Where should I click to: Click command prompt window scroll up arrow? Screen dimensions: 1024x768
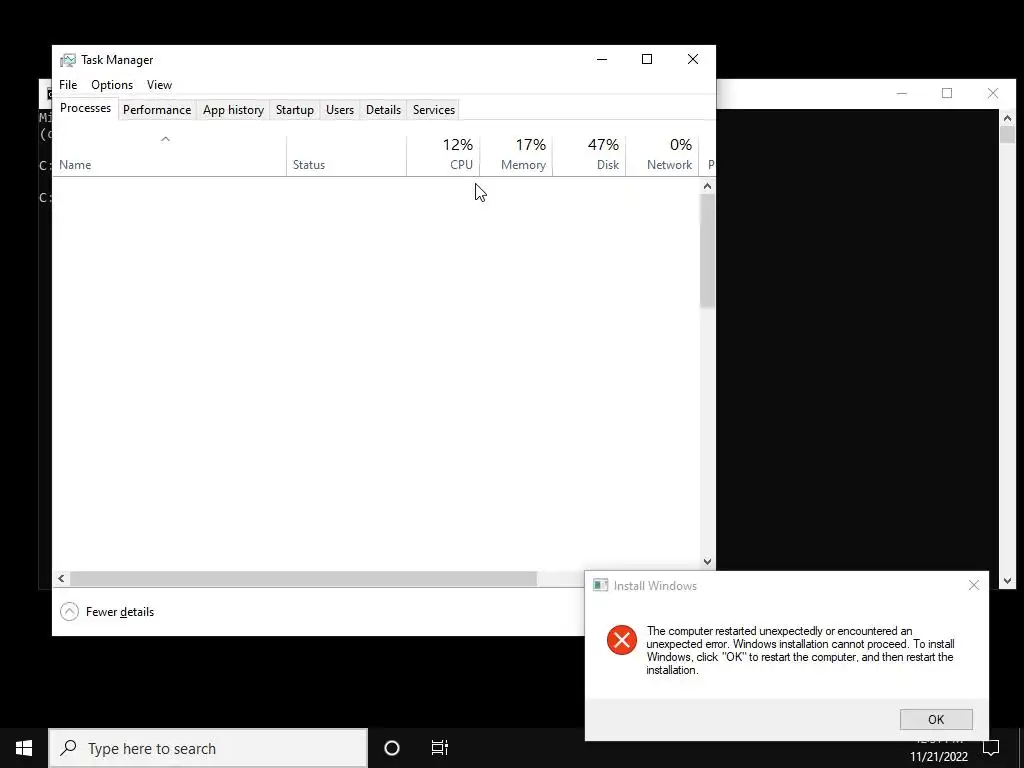1007,118
